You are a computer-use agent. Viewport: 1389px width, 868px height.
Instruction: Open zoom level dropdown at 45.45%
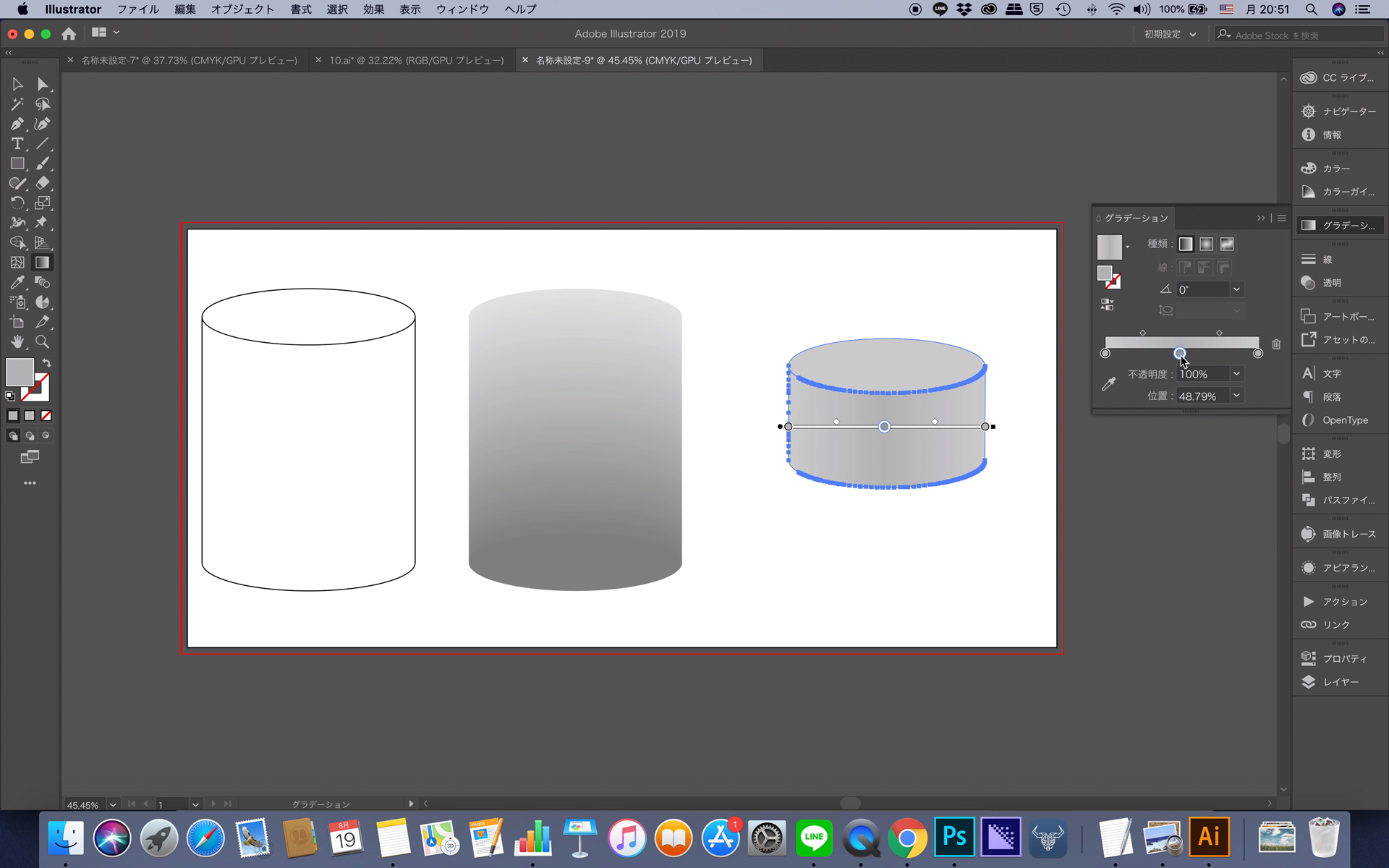(x=113, y=804)
